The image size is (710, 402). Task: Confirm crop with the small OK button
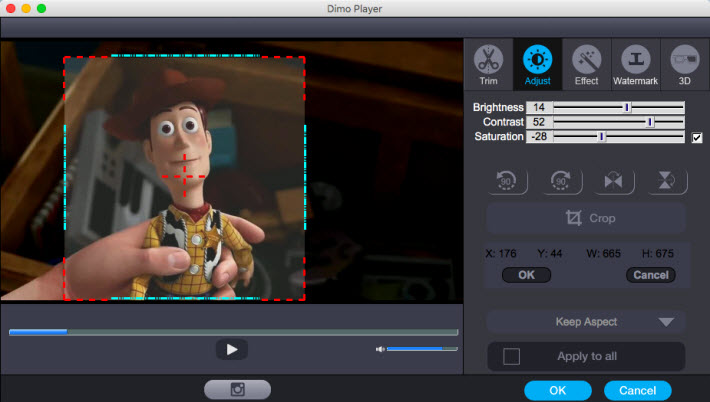coord(526,275)
